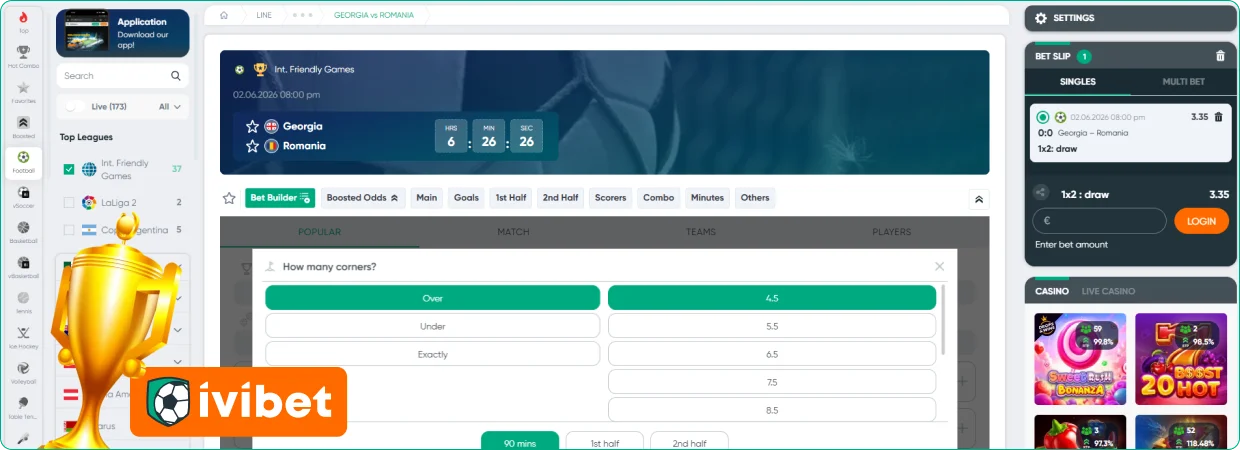Open the Settings gear icon
This screenshot has height=450, width=1240.
point(1041,18)
